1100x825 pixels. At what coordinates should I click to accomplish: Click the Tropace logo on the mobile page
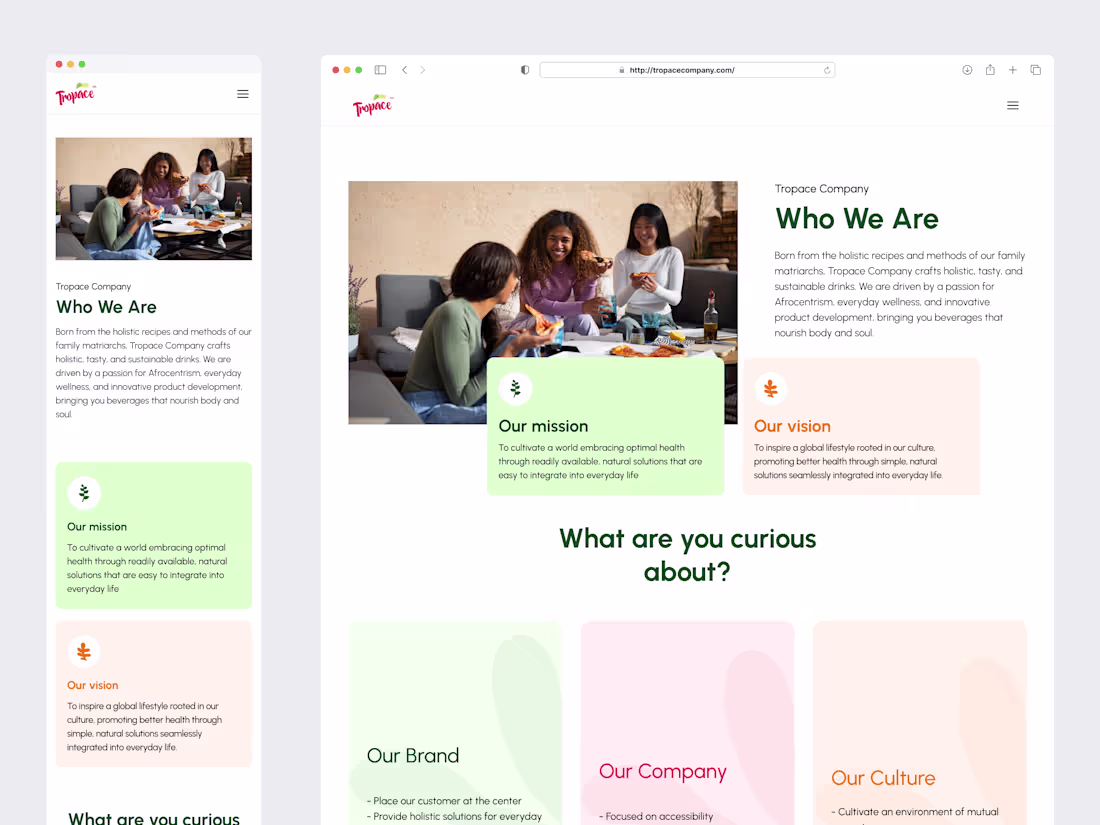(x=76, y=93)
